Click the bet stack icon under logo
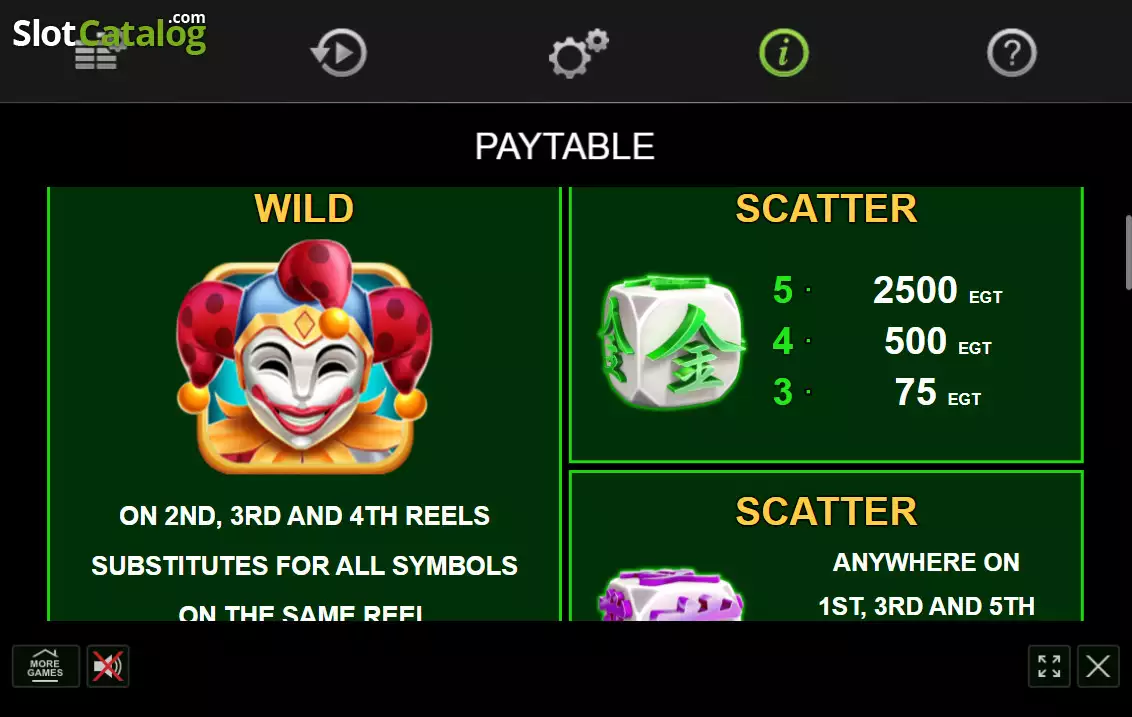 click(97, 56)
